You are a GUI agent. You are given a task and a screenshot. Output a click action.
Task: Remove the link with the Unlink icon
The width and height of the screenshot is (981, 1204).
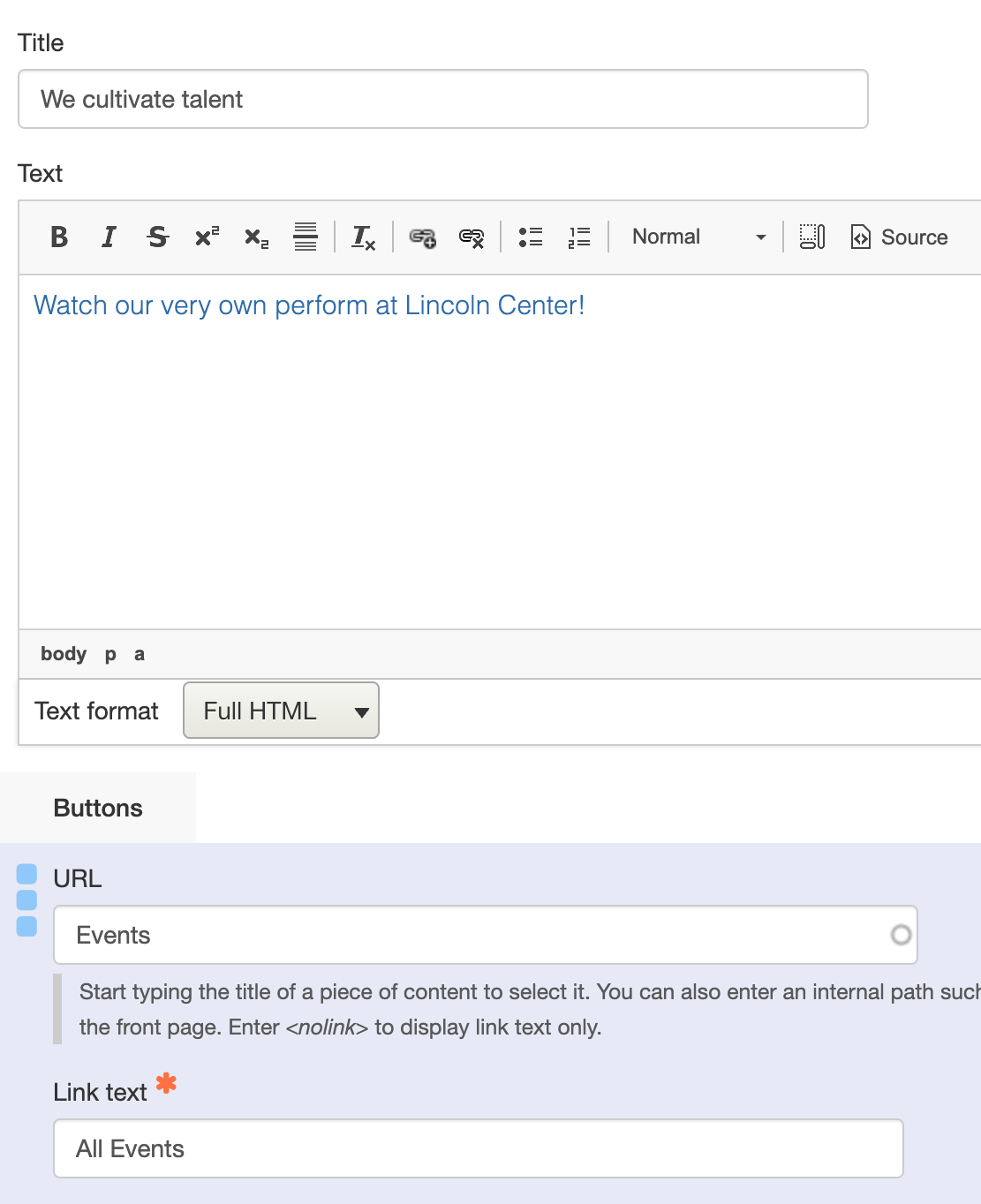click(x=472, y=237)
